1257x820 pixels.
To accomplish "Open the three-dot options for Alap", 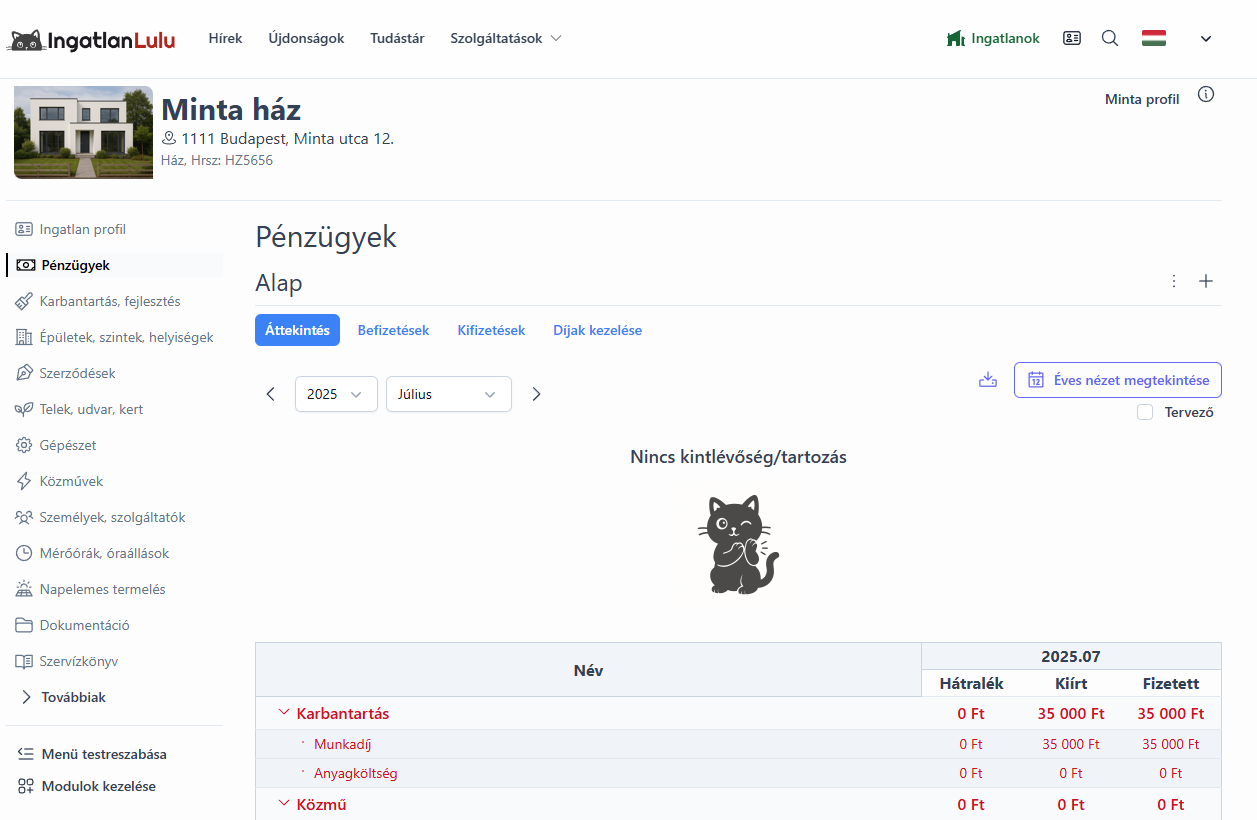I will coord(1174,281).
